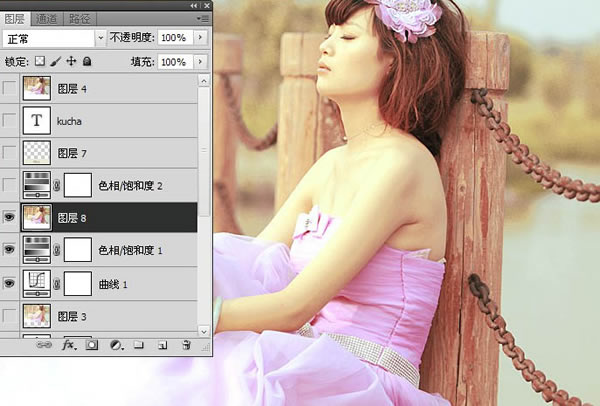Open the fx layer style menu
This screenshot has width=600, height=406.
[x=69, y=345]
